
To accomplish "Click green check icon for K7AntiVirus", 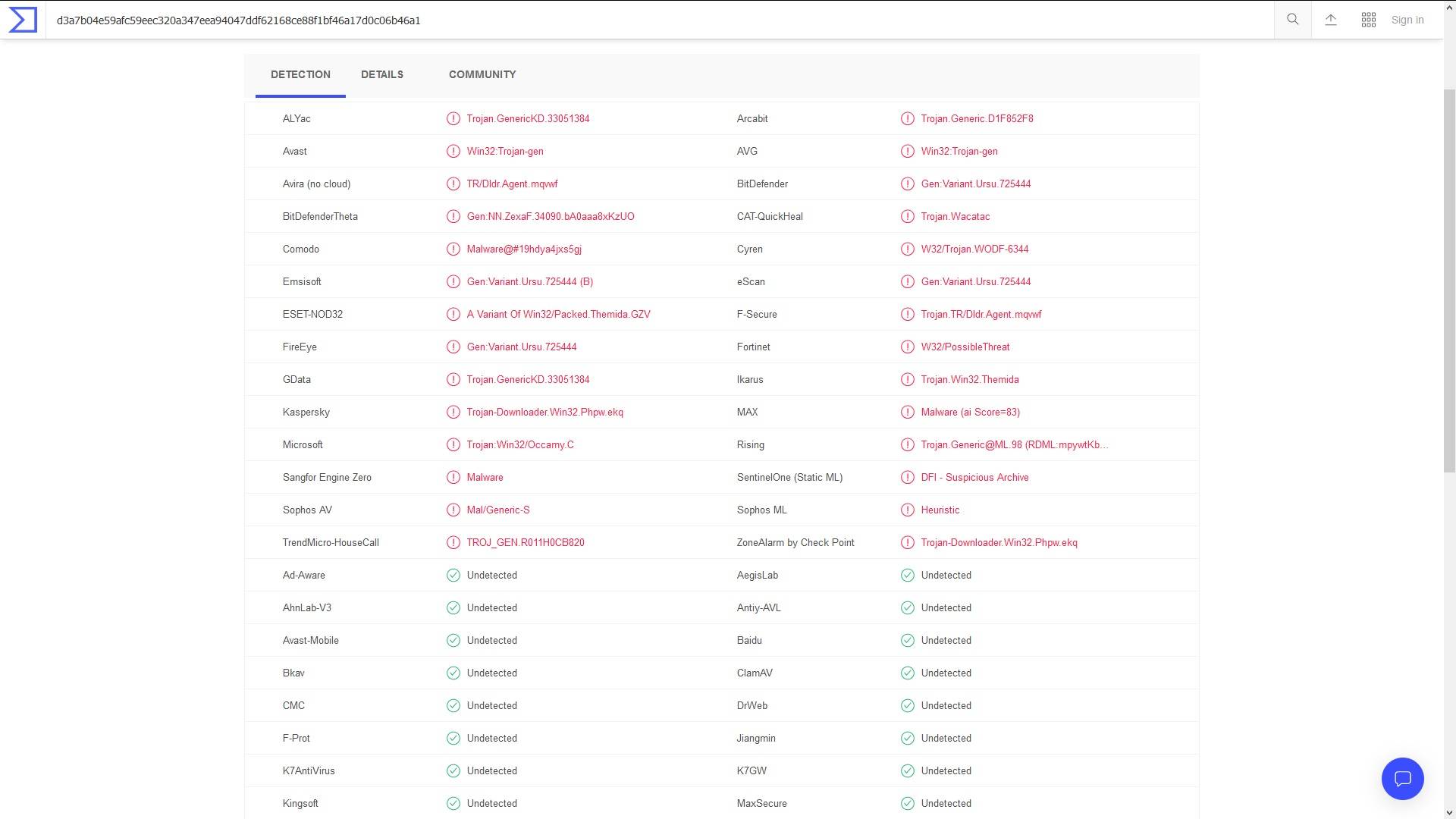I will click(x=453, y=771).
